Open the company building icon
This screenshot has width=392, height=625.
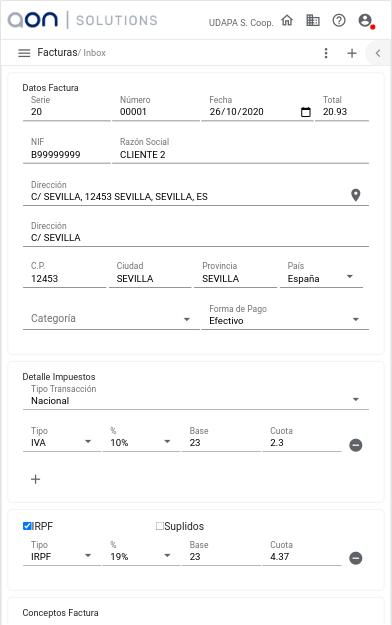313,20
